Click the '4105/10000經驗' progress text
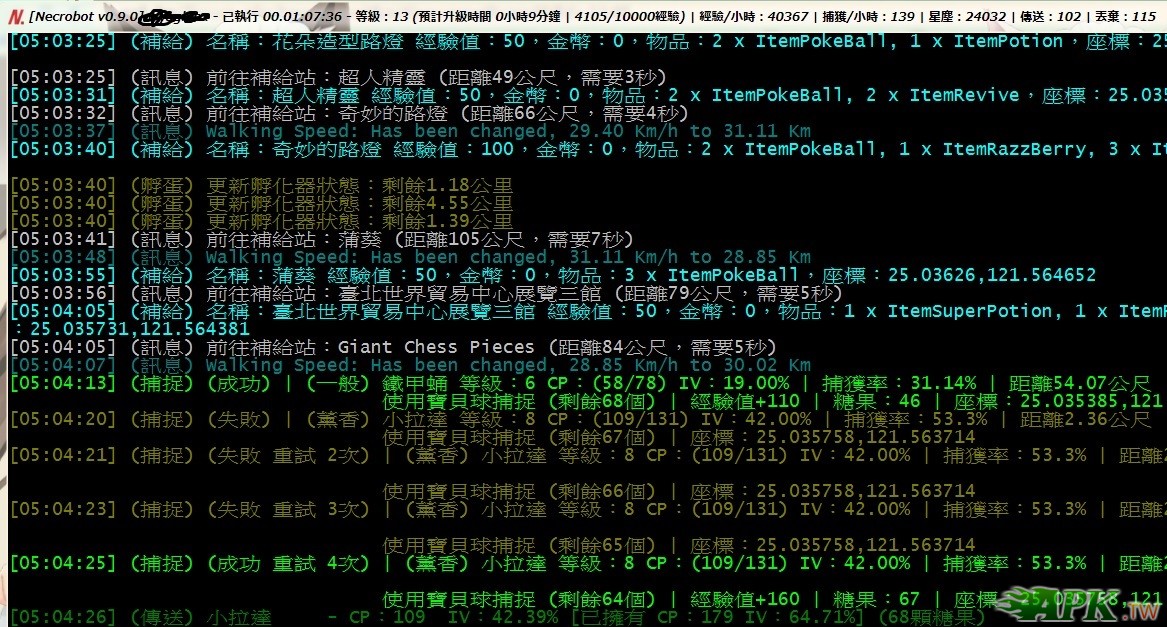1167x627 pixels. click(628, 16)
